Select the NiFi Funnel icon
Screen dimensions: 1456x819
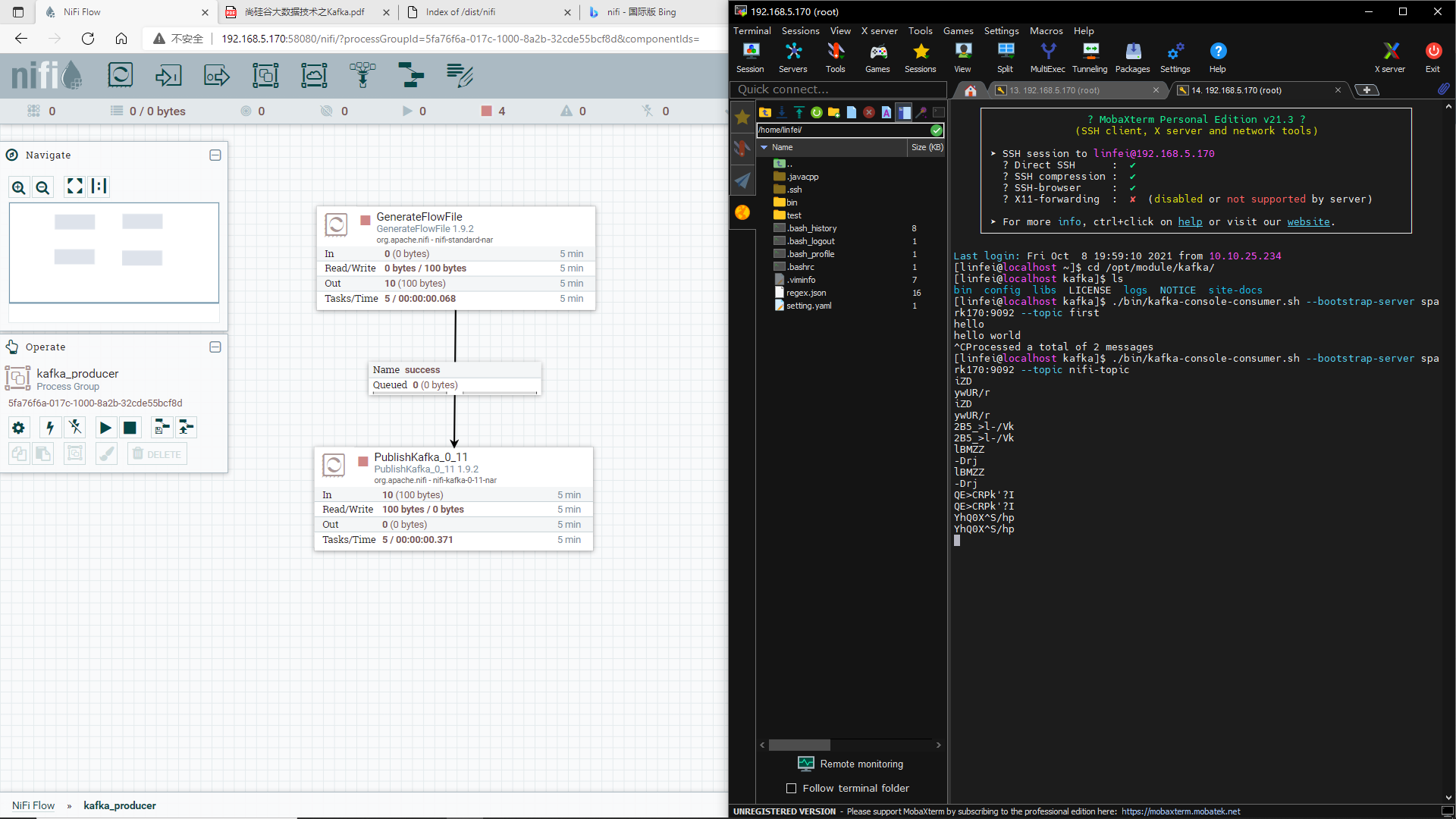[362, 75]
